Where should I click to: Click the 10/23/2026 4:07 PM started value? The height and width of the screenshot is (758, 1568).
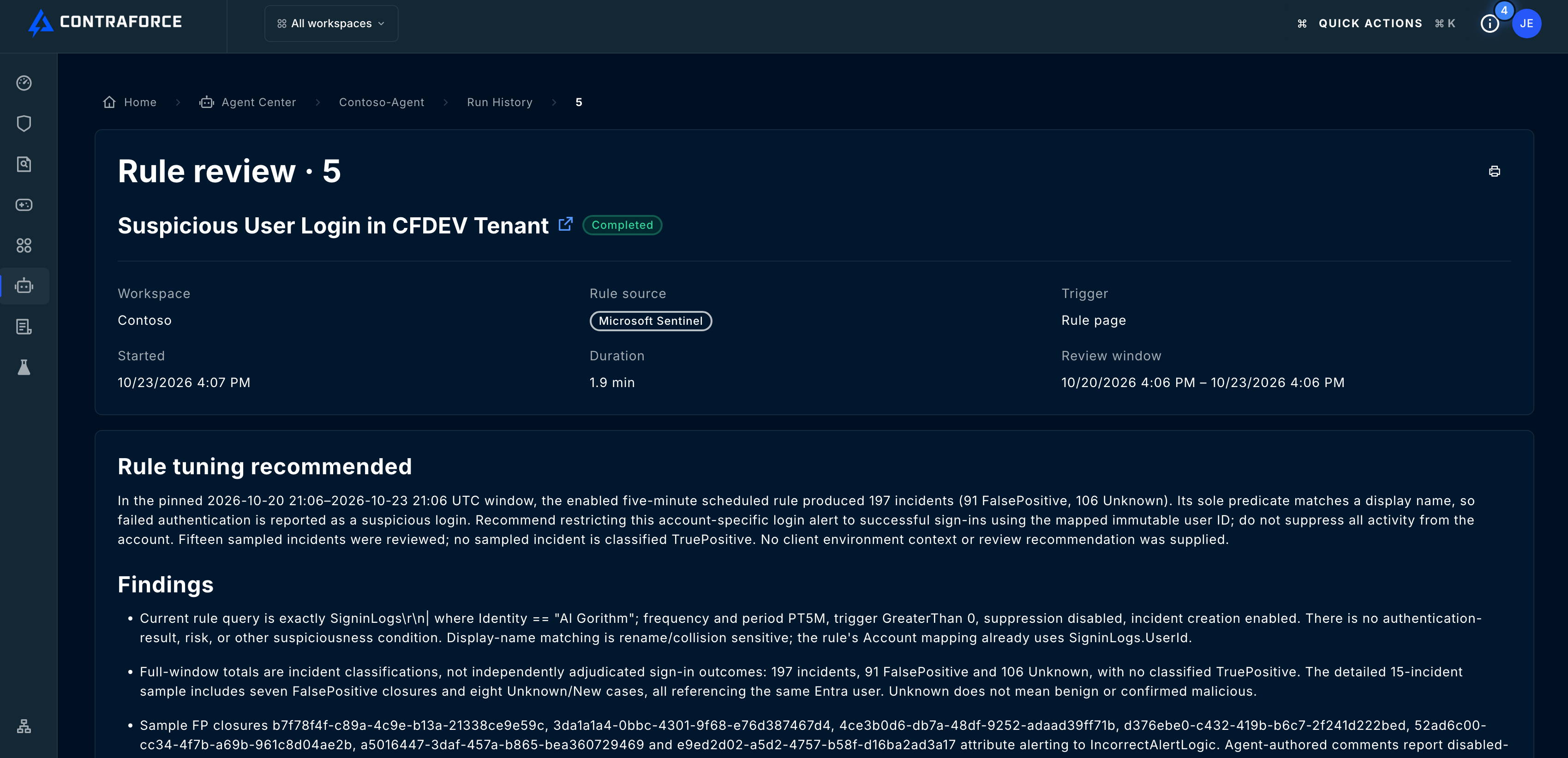click(x=184, y=382)
